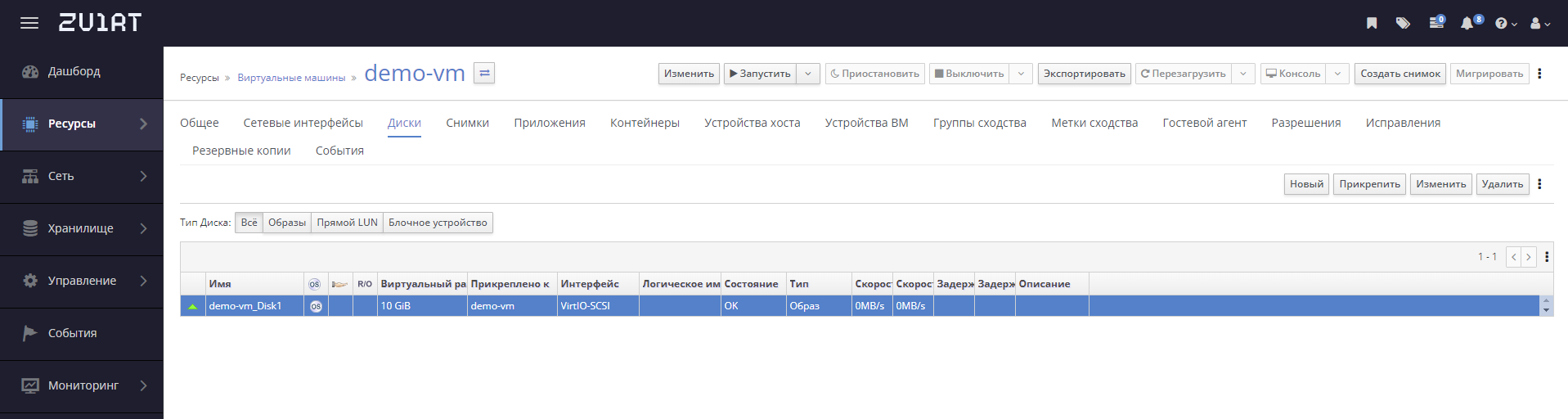Click the Прикрепить disk button

tap(1369, 184)
